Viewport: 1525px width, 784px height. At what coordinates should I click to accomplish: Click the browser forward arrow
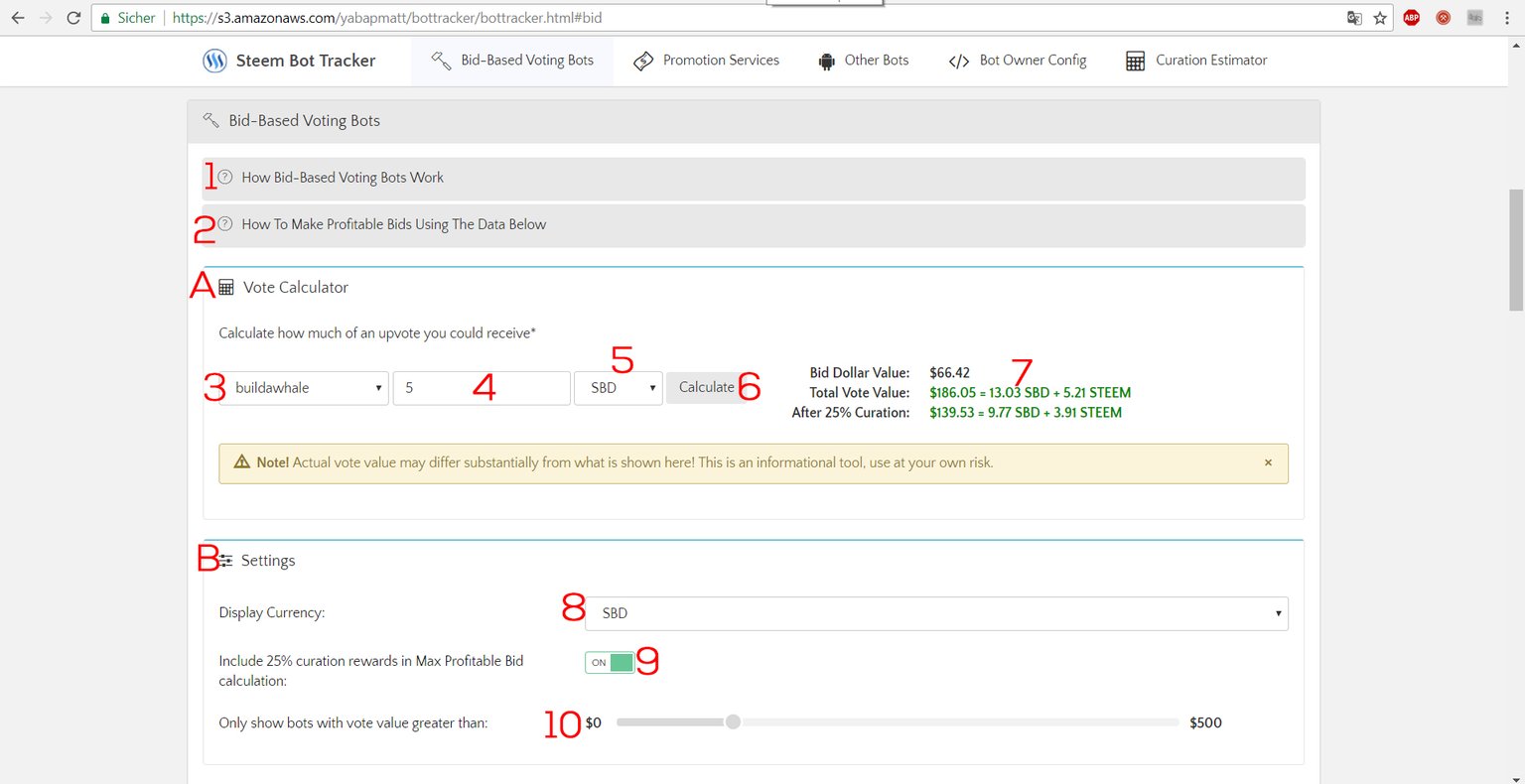point(46,18)
